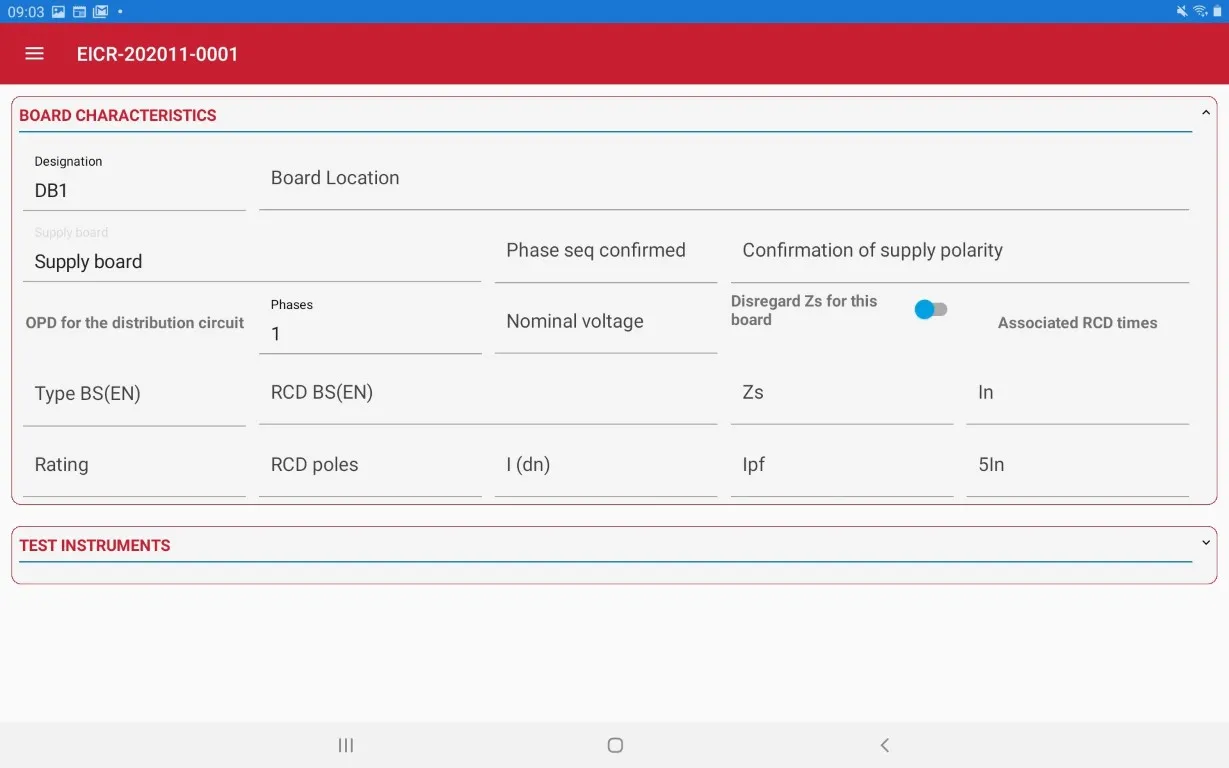Select the RCD poles field
Image resolution: width=1229 pixels, height=768 pixels.
pos(369,465)
